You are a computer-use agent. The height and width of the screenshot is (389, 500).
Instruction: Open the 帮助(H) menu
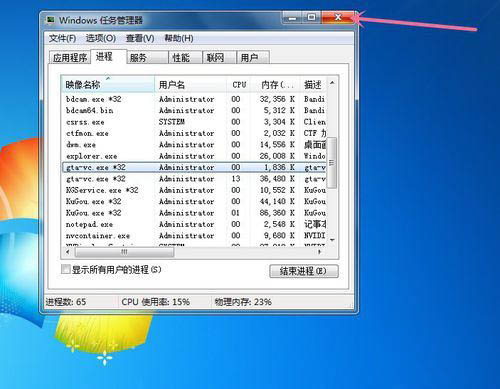pos(179,38)
